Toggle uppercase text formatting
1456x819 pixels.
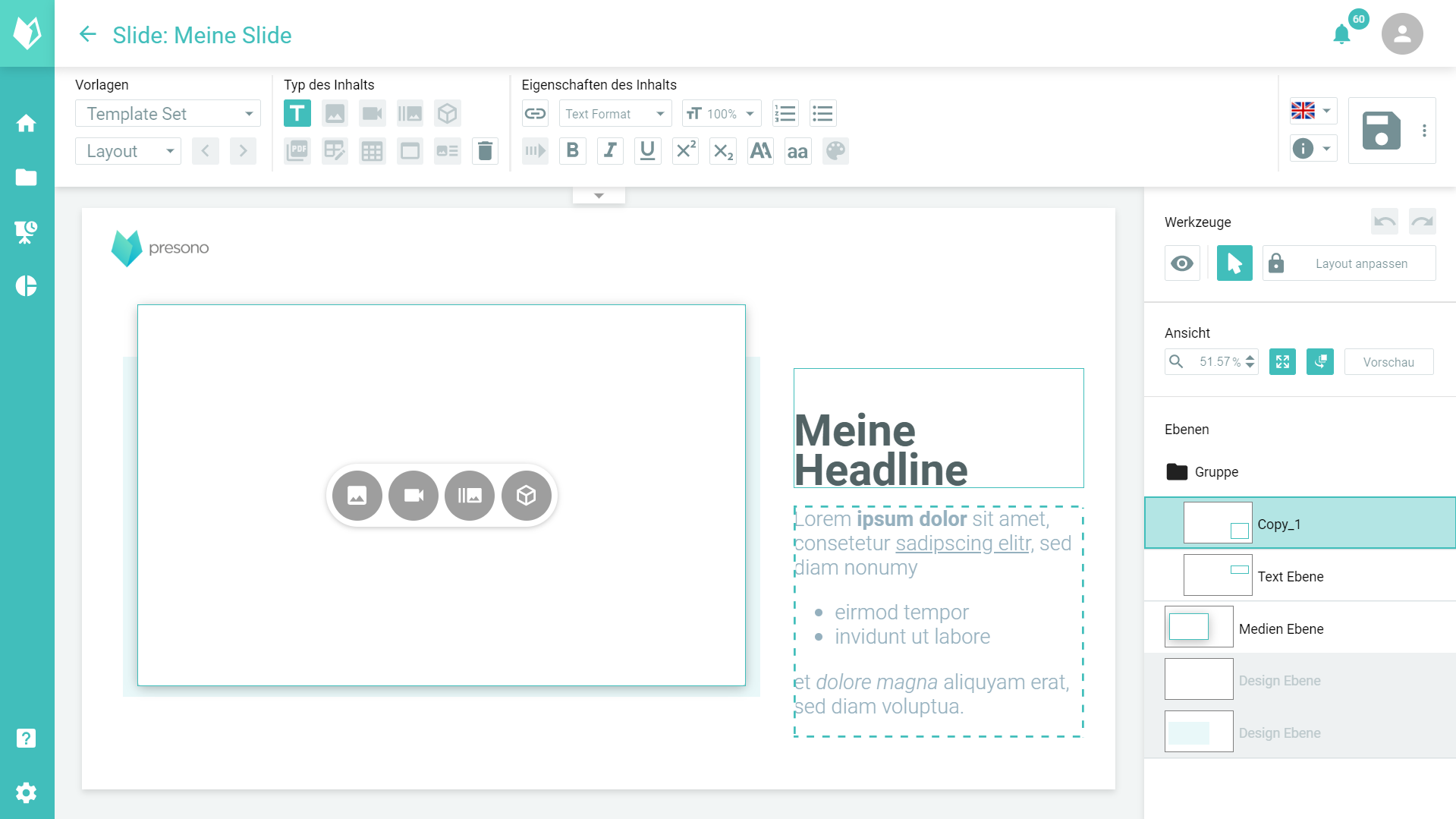click(x=760, y=151)
